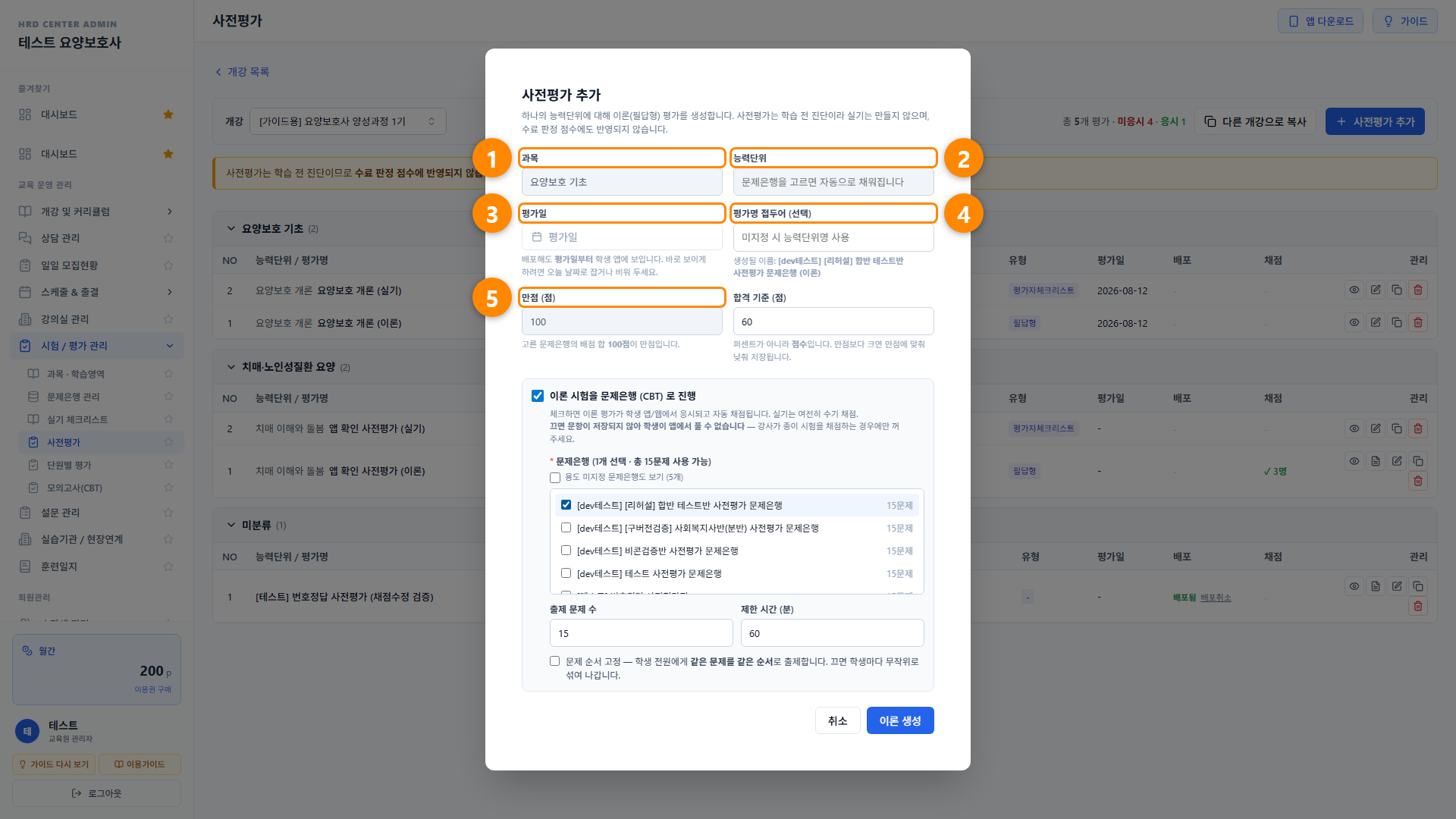Click 합격 기준 (점) input field
Viewport: 1456px width, 819px height.
click(x=833, y=322)
